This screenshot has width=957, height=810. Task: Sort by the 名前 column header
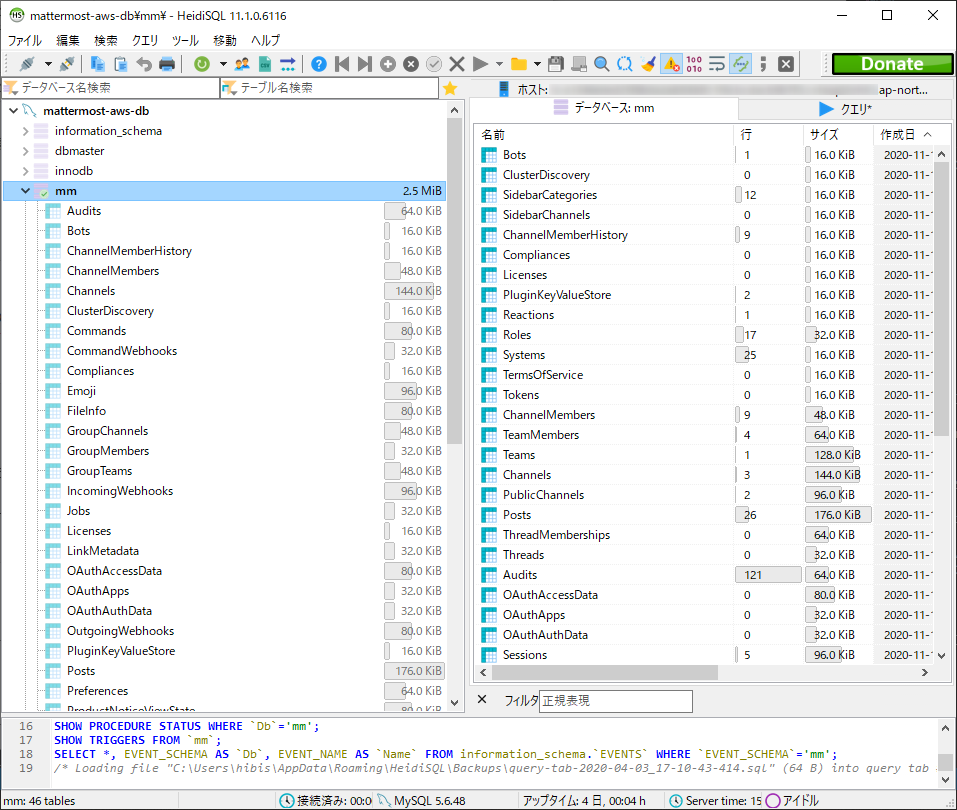click(604, 134)
